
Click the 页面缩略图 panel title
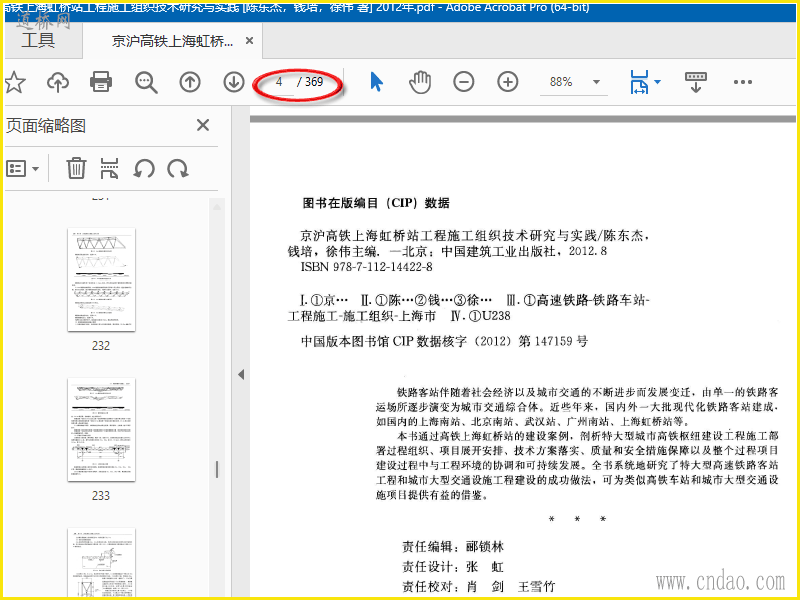click(x=45, y=126)
